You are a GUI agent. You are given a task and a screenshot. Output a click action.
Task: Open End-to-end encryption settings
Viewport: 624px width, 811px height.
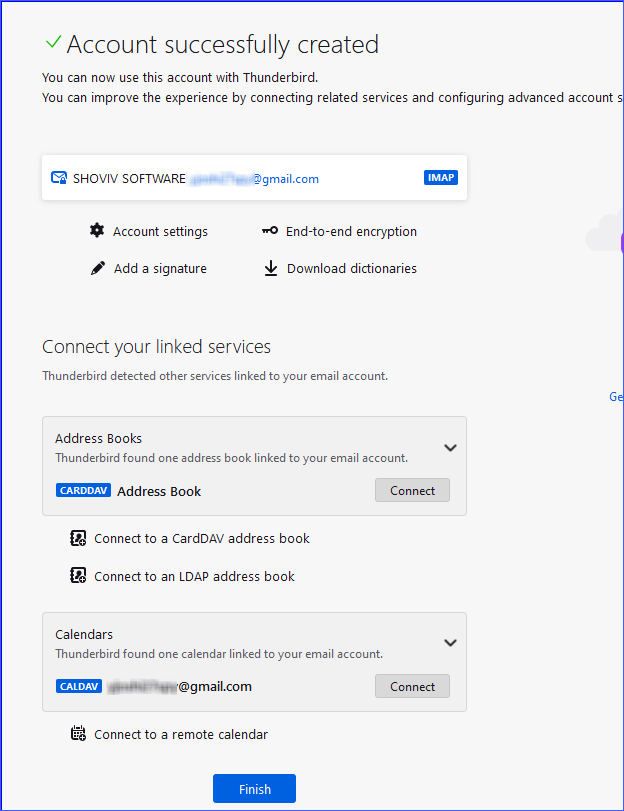pyautogui.click(x=351, y=231)
